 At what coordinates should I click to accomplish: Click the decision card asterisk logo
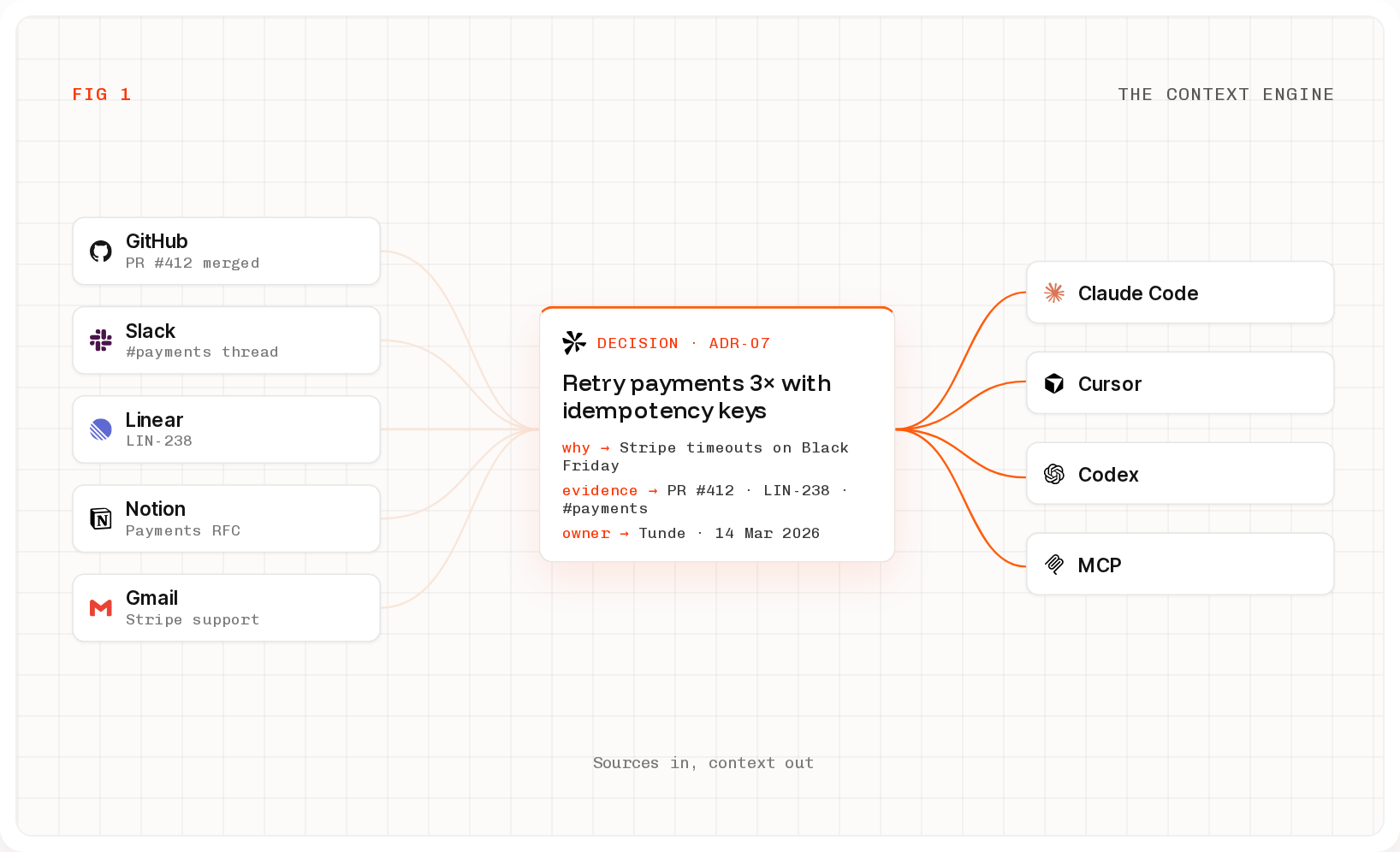coord(574,343)
